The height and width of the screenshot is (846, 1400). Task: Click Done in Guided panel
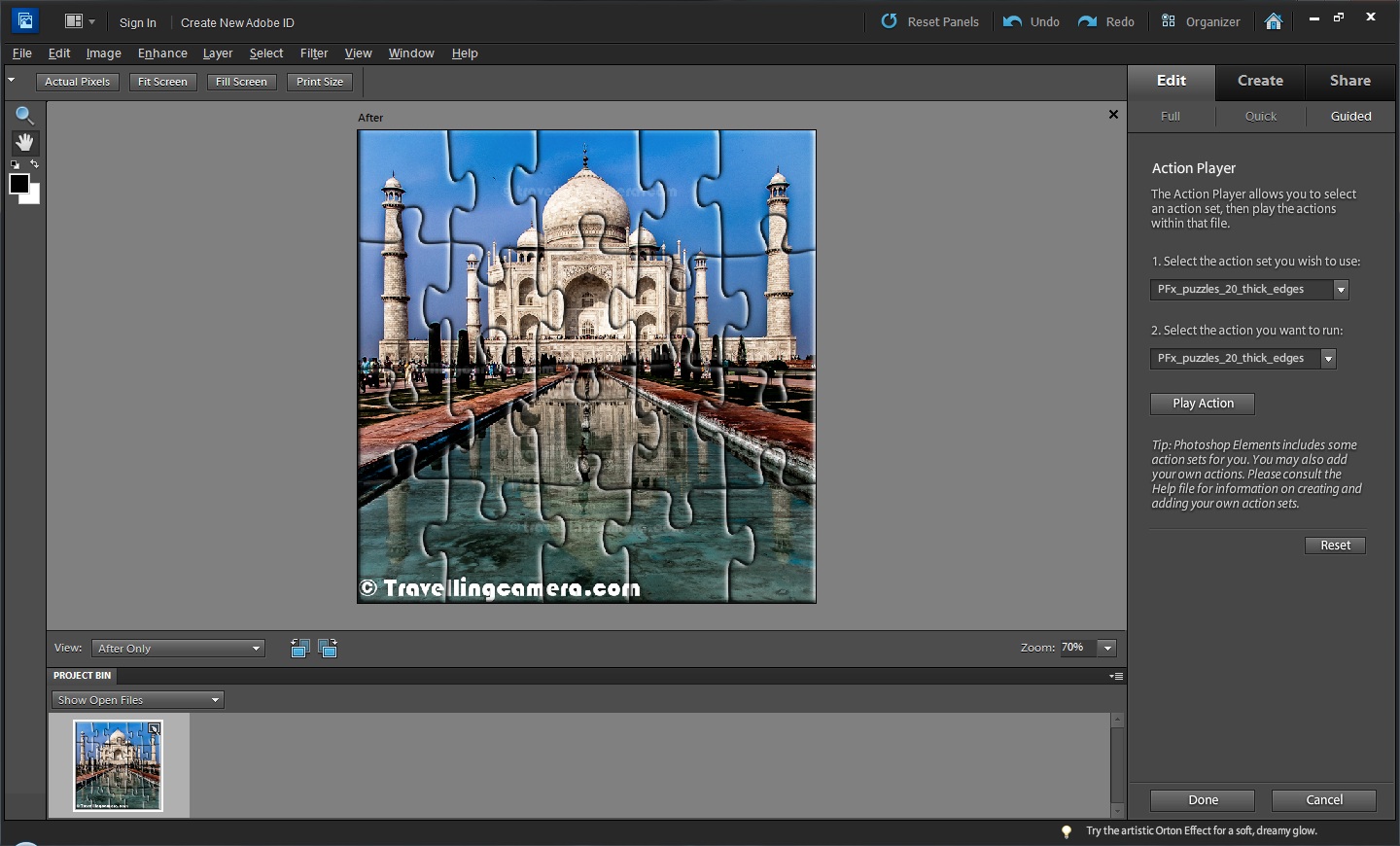click(1203, 800)
